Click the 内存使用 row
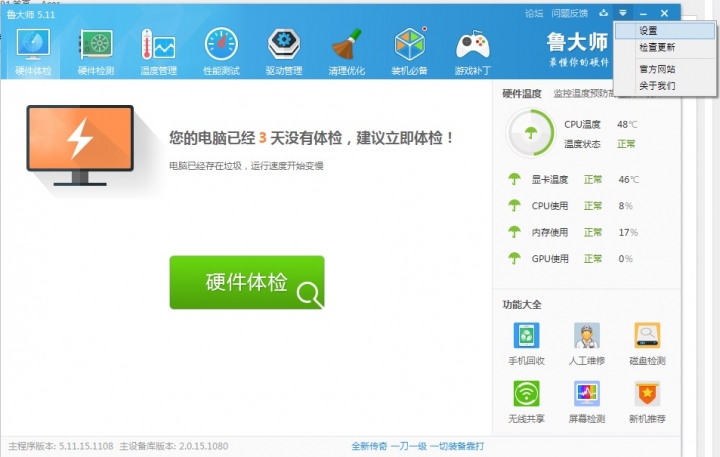The width and height of the screenshot is (720, 457). [573, 232]
